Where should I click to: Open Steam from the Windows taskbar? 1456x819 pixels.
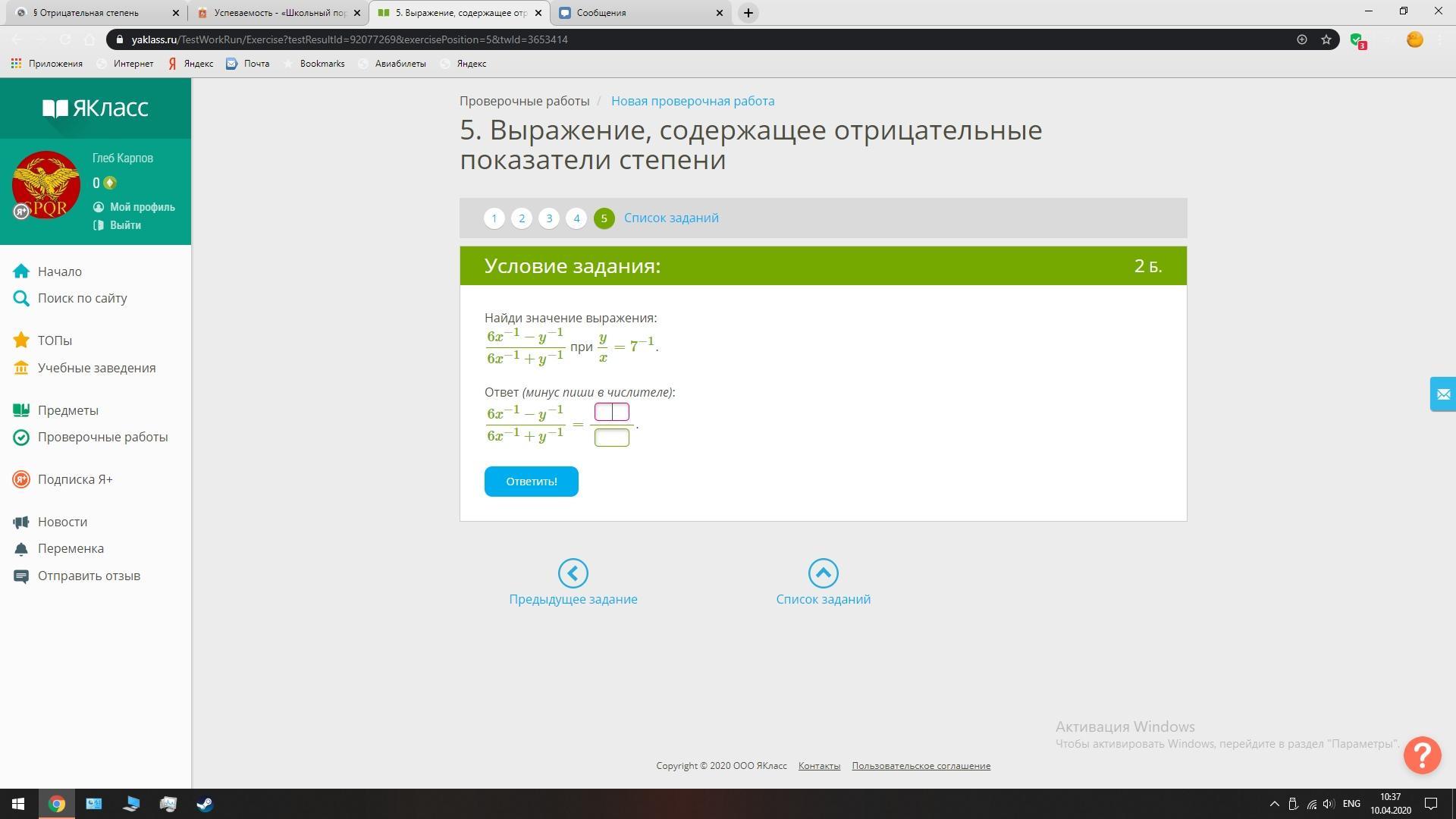click(205, 804)
